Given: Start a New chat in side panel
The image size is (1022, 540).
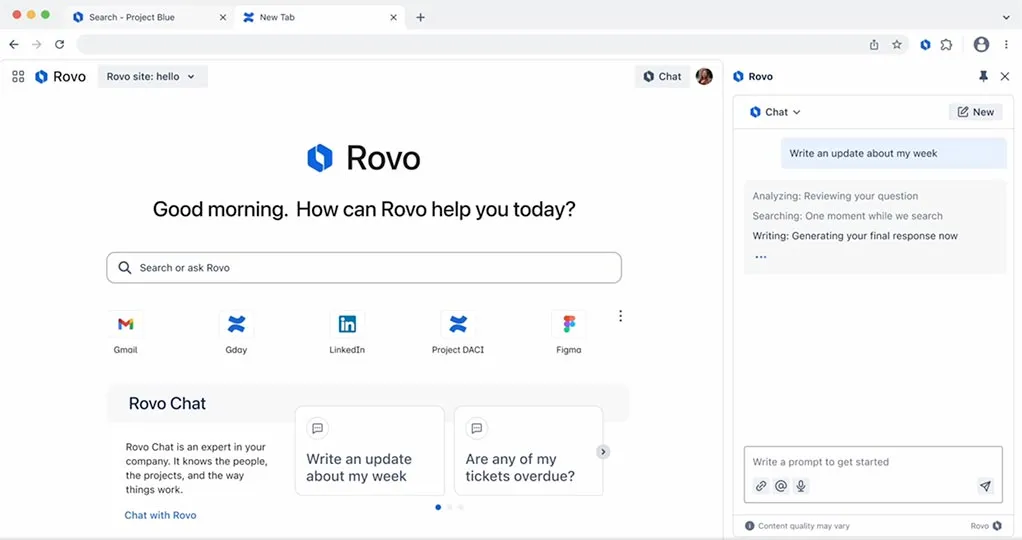Looking at the screenshot, I should click(975, 112).
